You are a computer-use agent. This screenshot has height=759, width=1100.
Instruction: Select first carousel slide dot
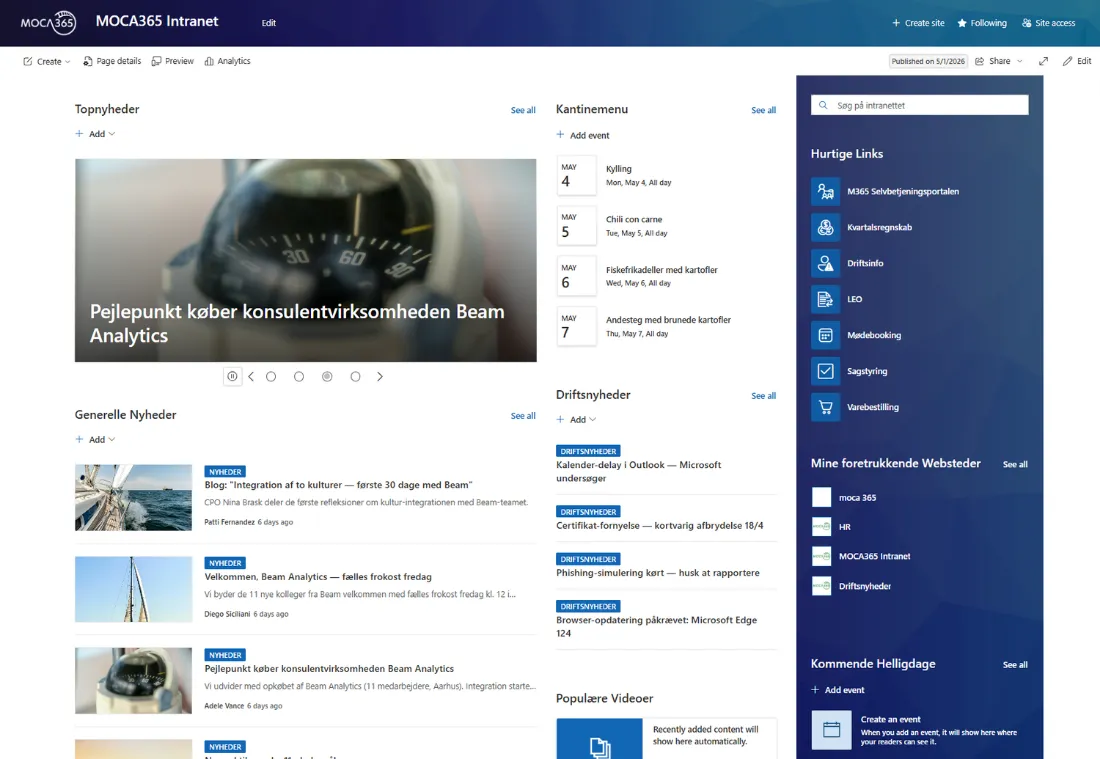pyautogui.click(x=271, y=377)
